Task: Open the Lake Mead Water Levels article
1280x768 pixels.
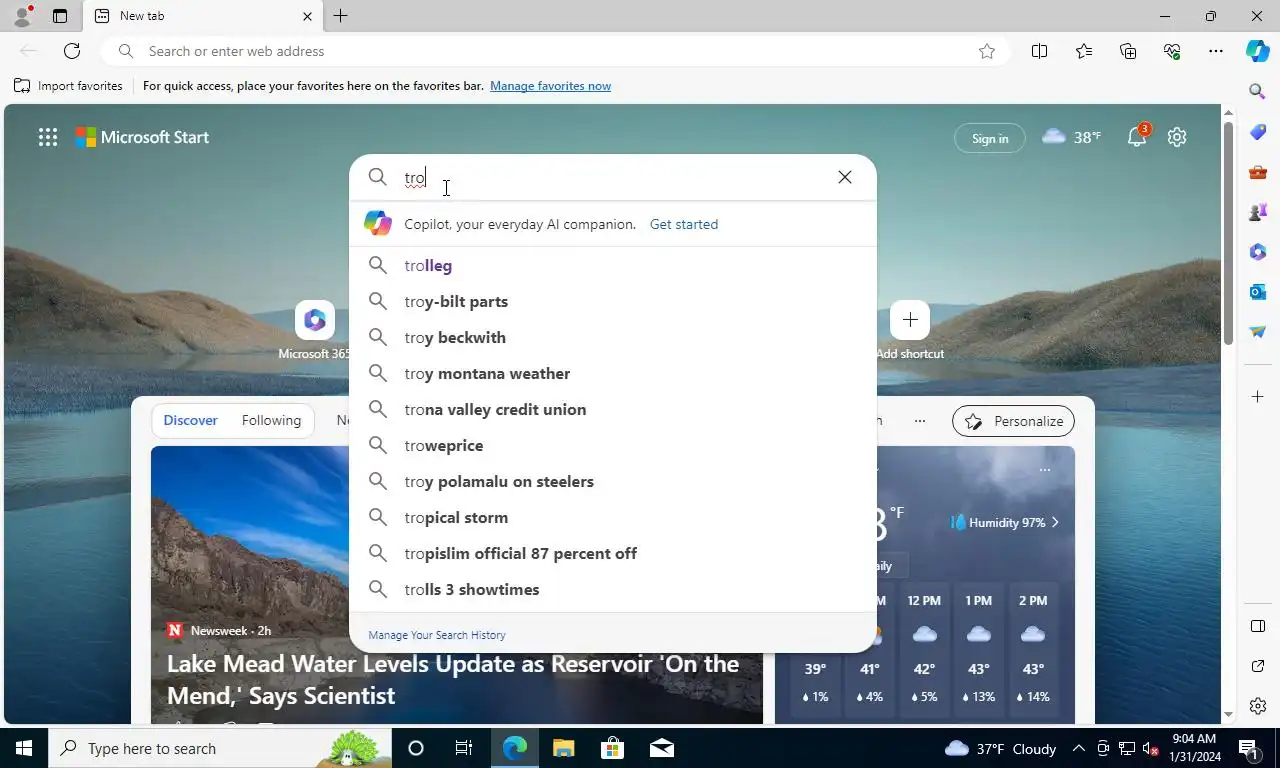Action: (453, 679)
